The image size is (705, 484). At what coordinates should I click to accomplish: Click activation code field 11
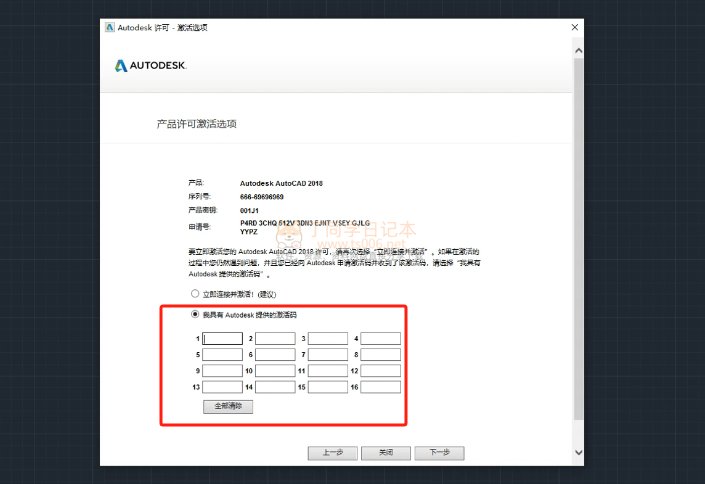pos(328,371)
